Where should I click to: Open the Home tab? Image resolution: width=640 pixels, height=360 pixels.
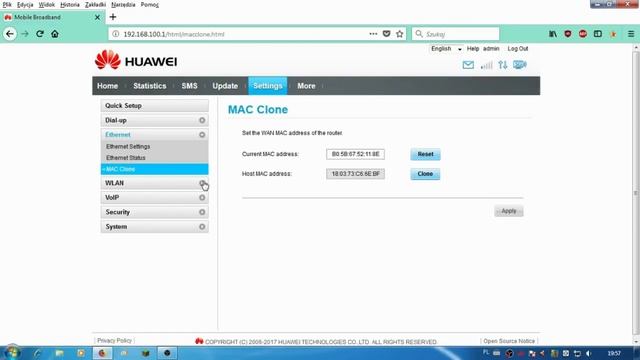107,86
